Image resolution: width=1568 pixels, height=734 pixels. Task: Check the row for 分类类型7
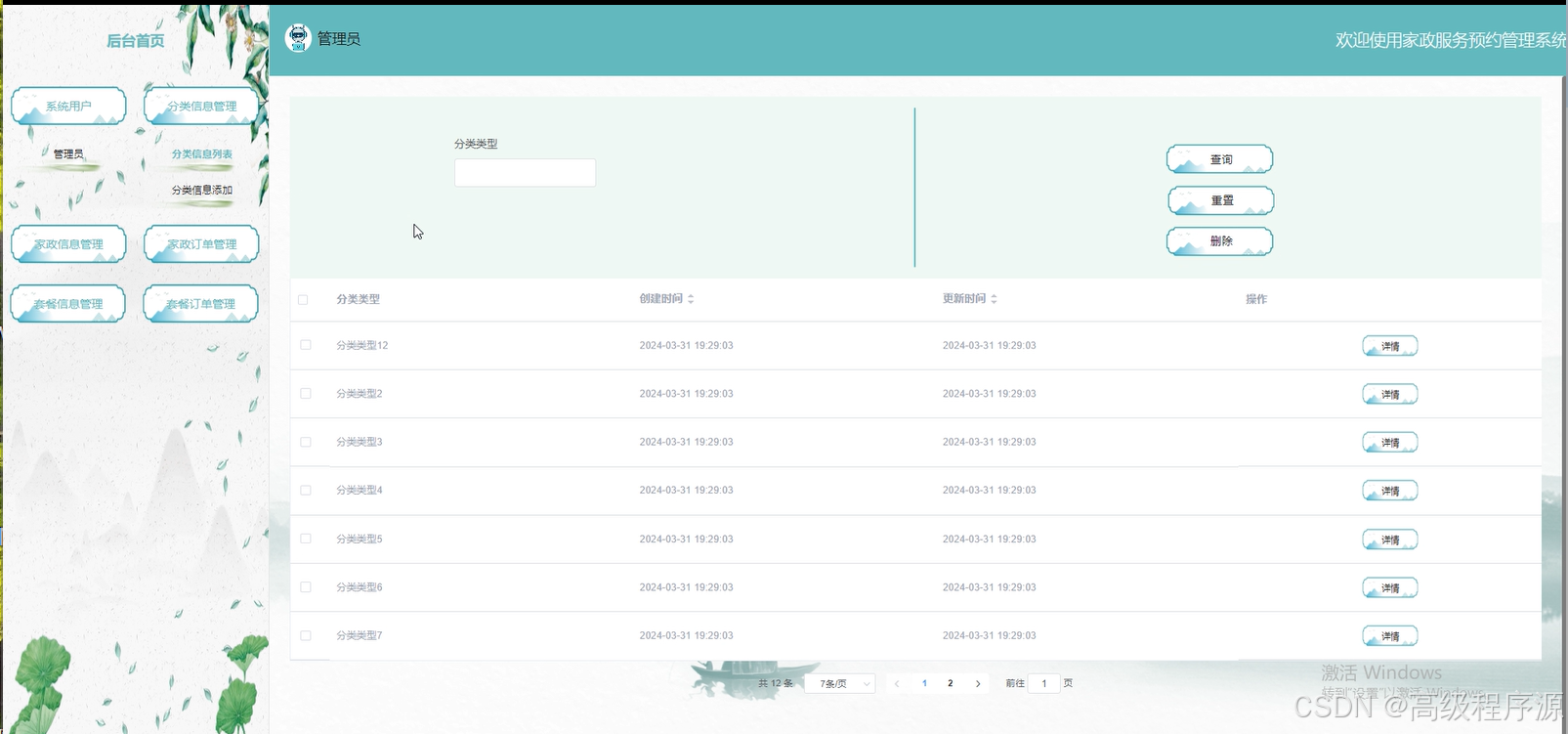[306, 635]
